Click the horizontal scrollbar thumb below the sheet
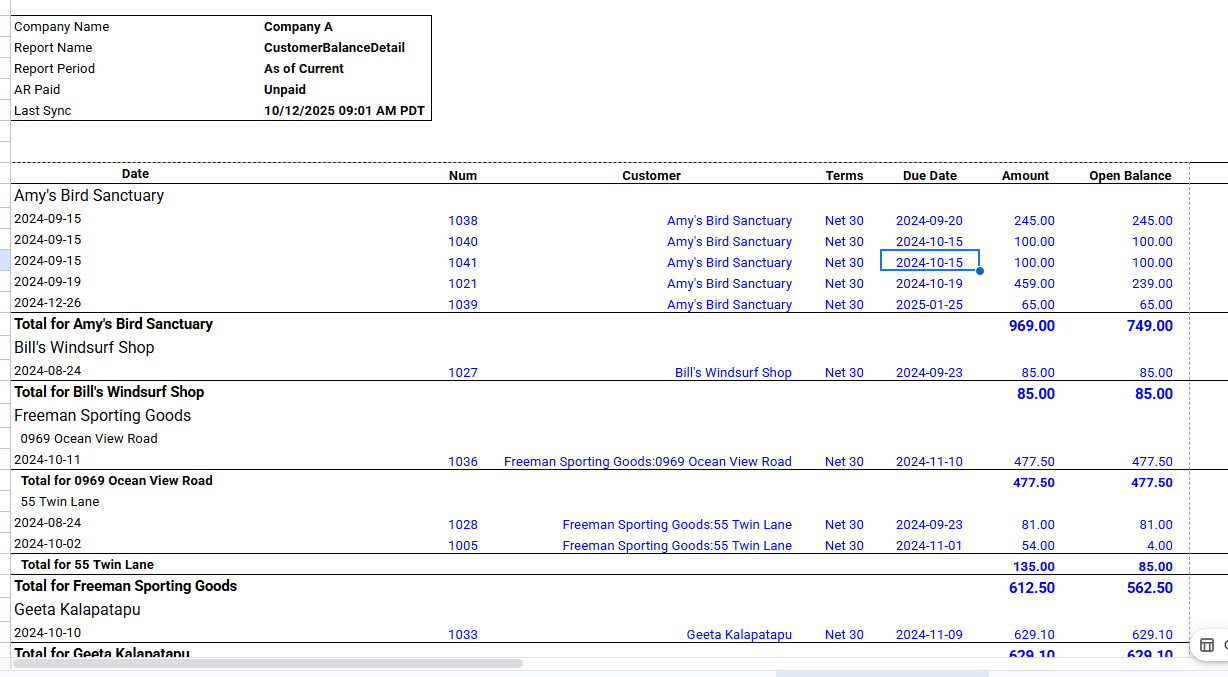The width and height of the screenshot is (1228, 677). (267, 663)
